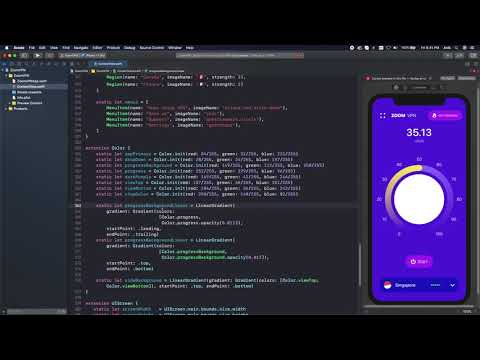Screen dimensions: 480x360
Task: Open the Xcode menu in the menu bar
Action: pos(19,48)
